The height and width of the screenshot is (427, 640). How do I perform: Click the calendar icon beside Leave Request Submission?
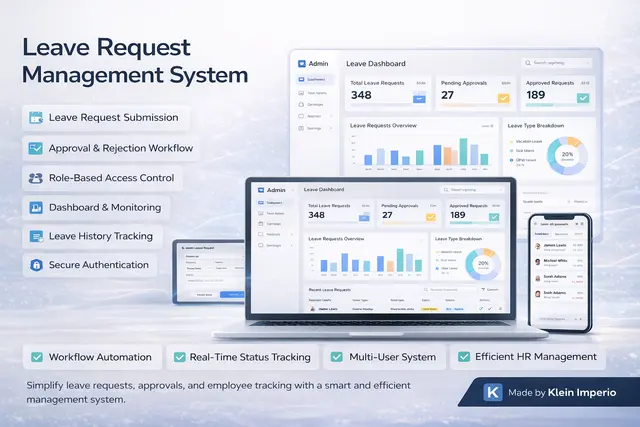coord(36,118)
